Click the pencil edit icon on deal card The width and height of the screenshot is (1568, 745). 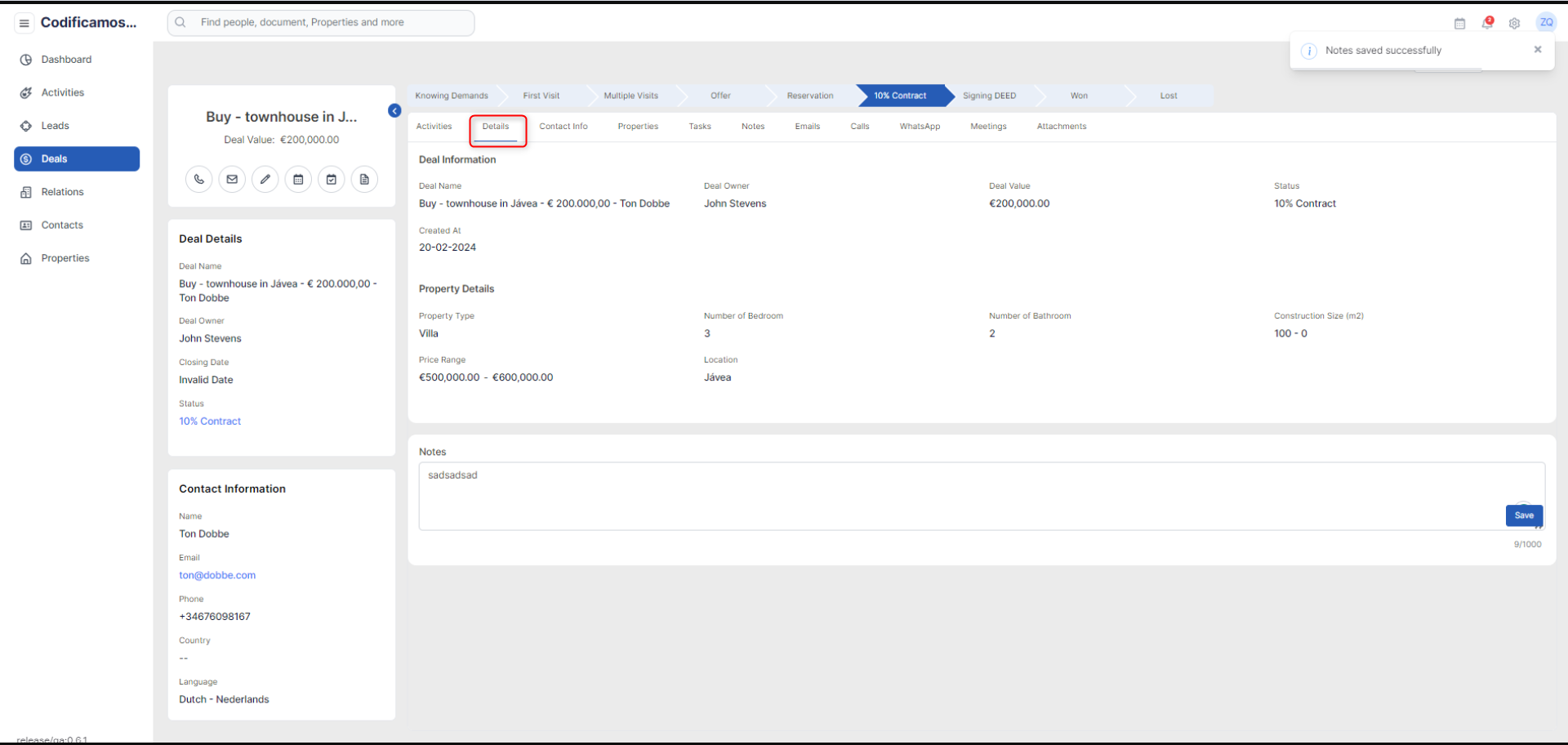pyautogui.click(x=265, y=179)
